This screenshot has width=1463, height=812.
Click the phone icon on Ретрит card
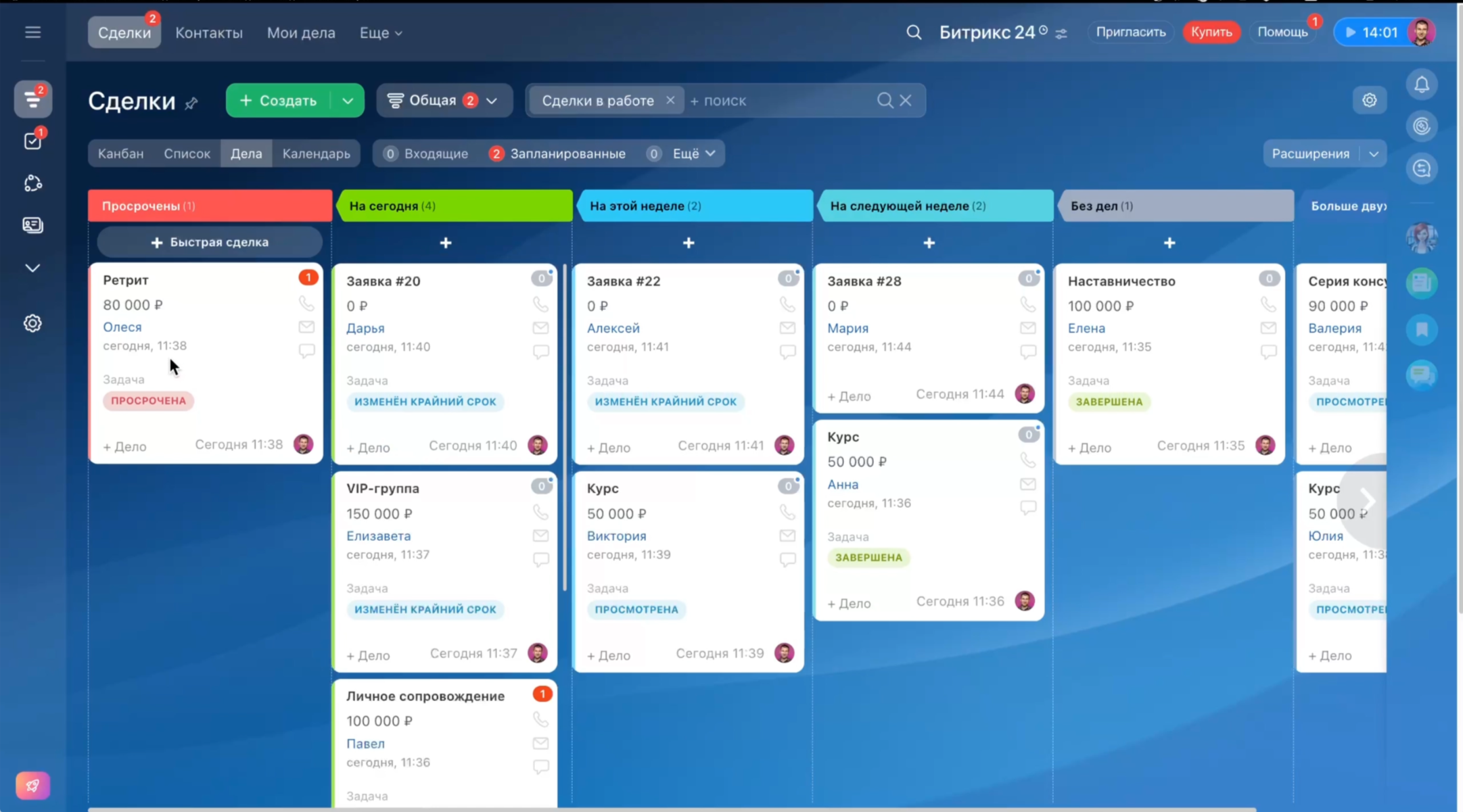click(306, 304)
